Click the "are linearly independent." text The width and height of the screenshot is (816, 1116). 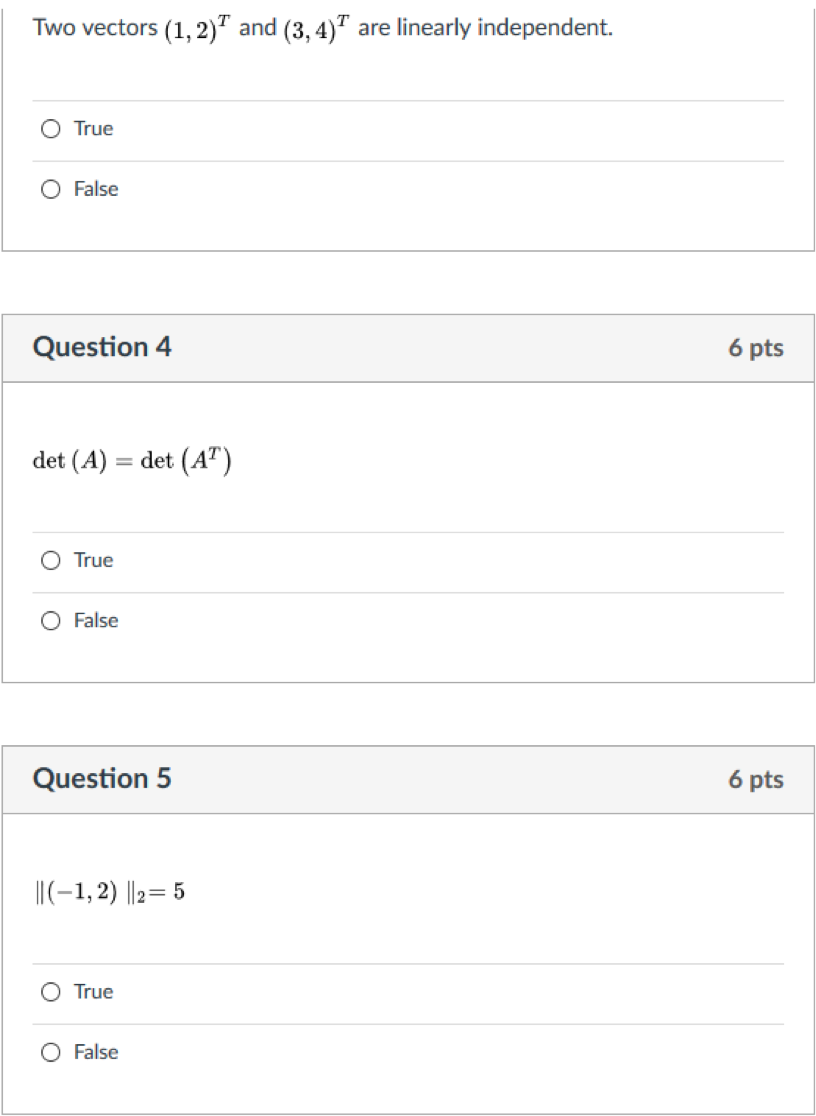(485, 28)
